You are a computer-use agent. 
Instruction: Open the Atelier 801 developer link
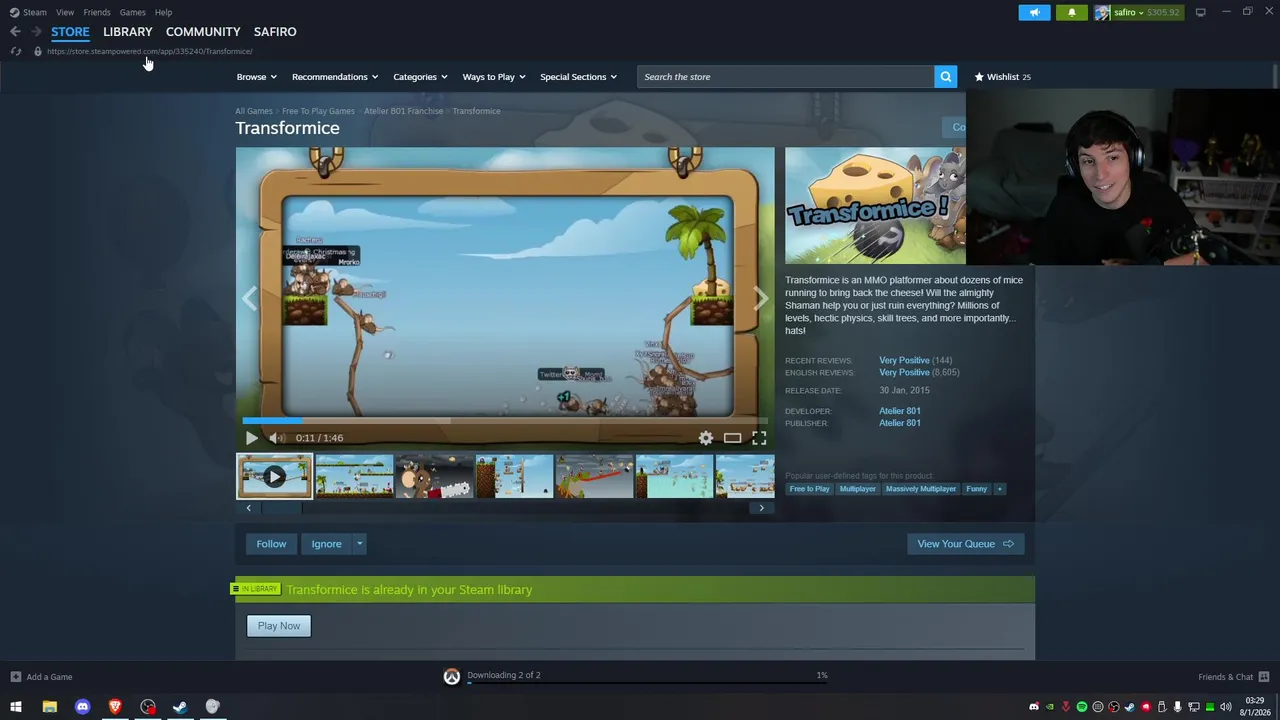pyautogui.click(x=900, y=411)
